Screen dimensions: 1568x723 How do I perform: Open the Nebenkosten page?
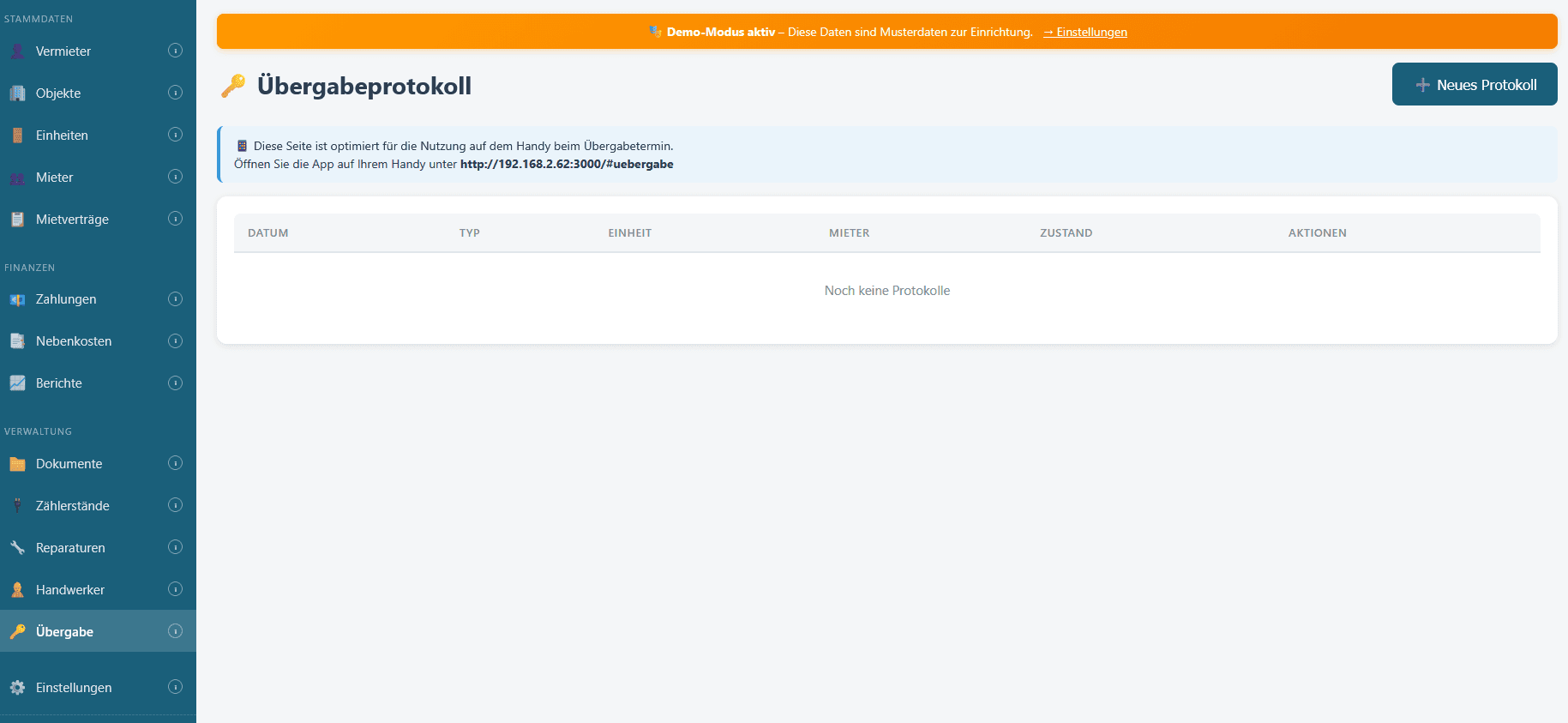(74, 341)
